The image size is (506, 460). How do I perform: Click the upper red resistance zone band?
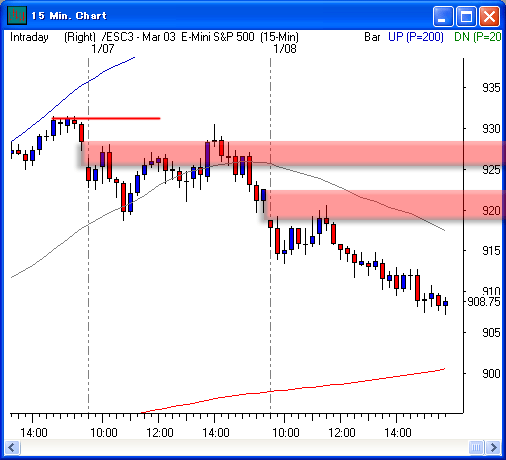[x=293, y=153]
